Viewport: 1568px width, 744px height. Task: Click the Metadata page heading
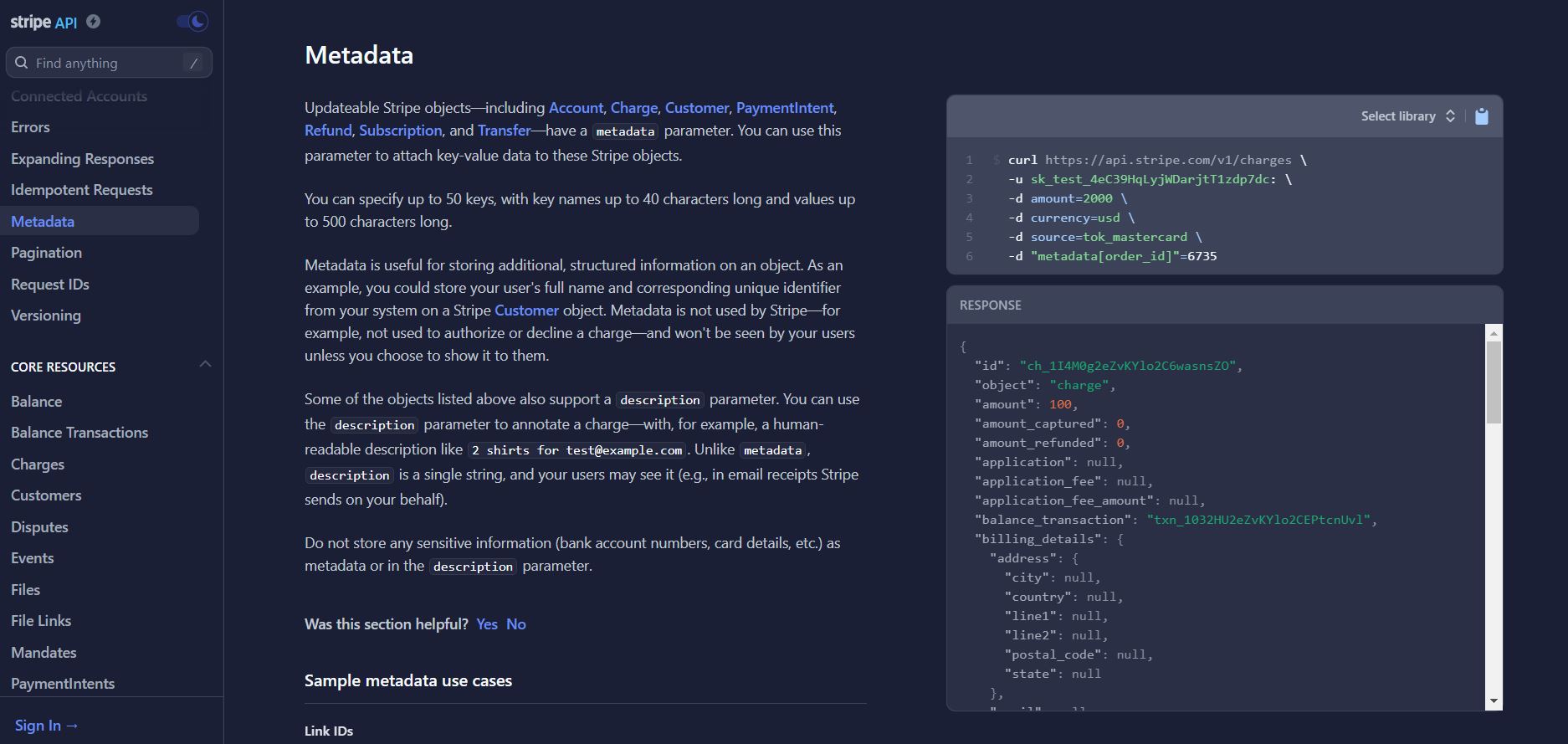click(359, 55)
